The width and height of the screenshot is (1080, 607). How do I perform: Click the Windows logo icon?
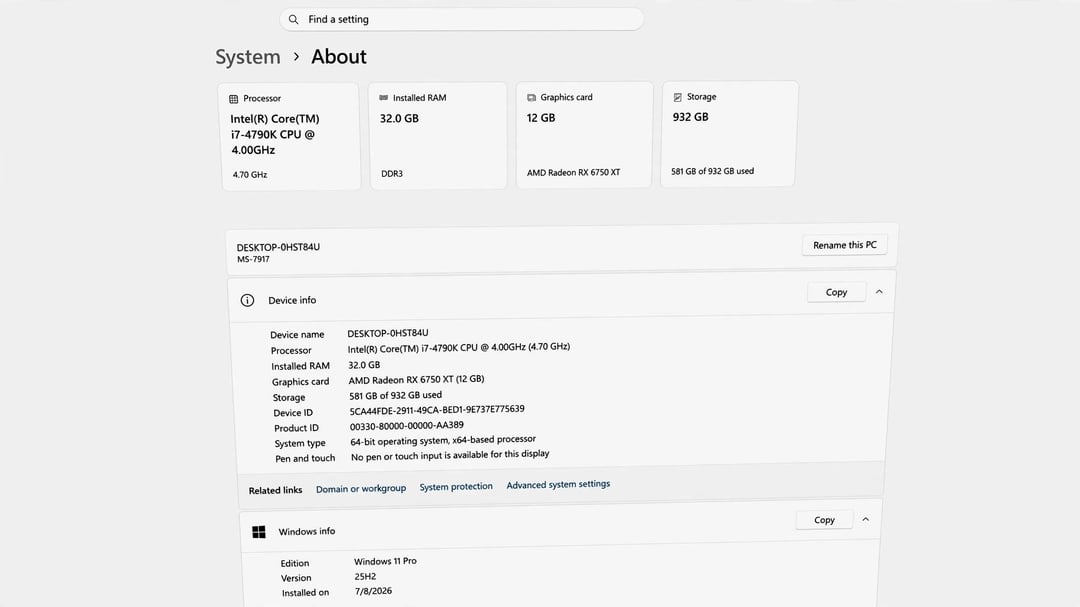[x=259, y=532]
